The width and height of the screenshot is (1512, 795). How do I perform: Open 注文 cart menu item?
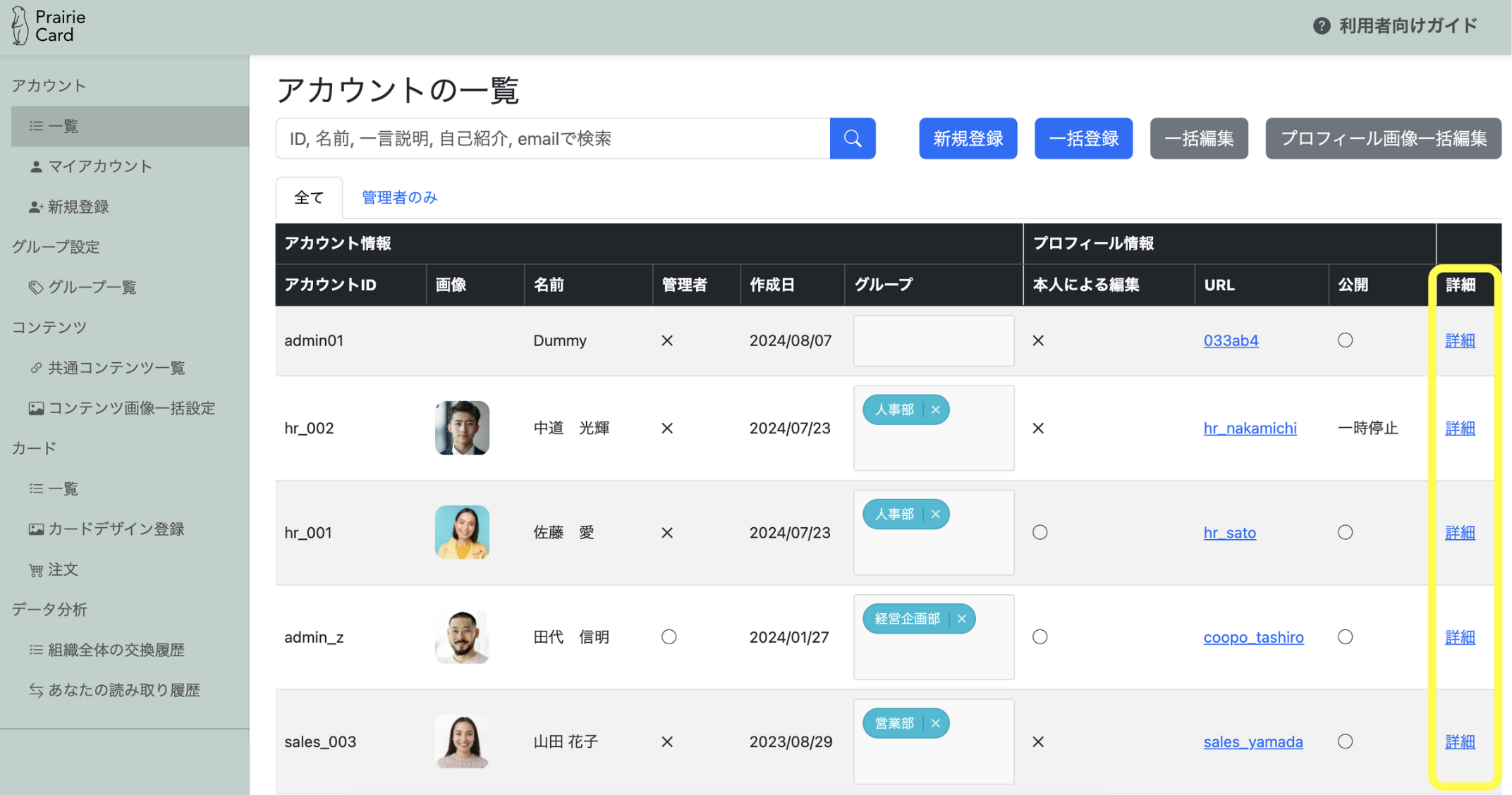(62, 569)
